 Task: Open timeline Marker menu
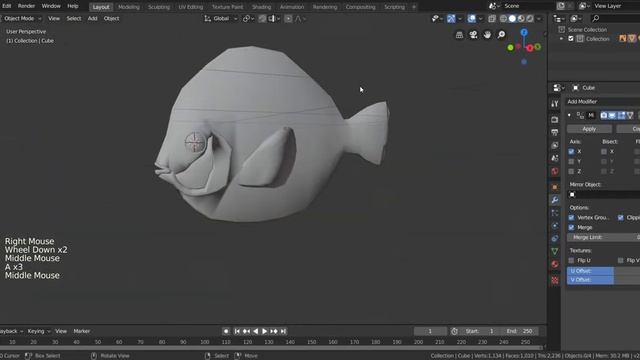pos(82,331)
